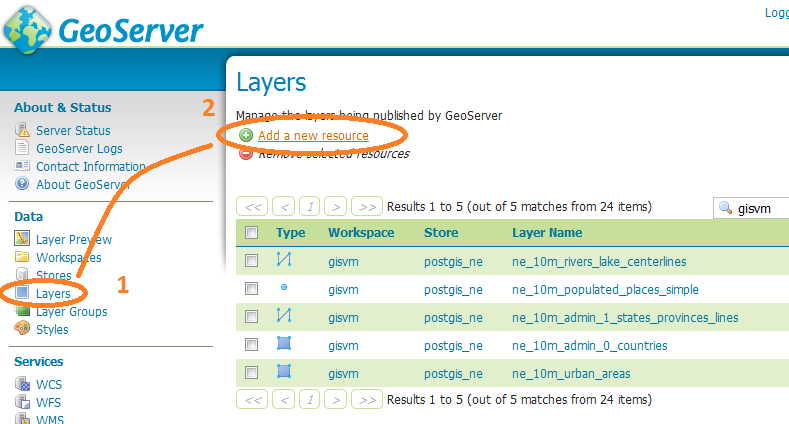Click top pager next page button
This screenshot has height=424, width=789.
point(336,207)
